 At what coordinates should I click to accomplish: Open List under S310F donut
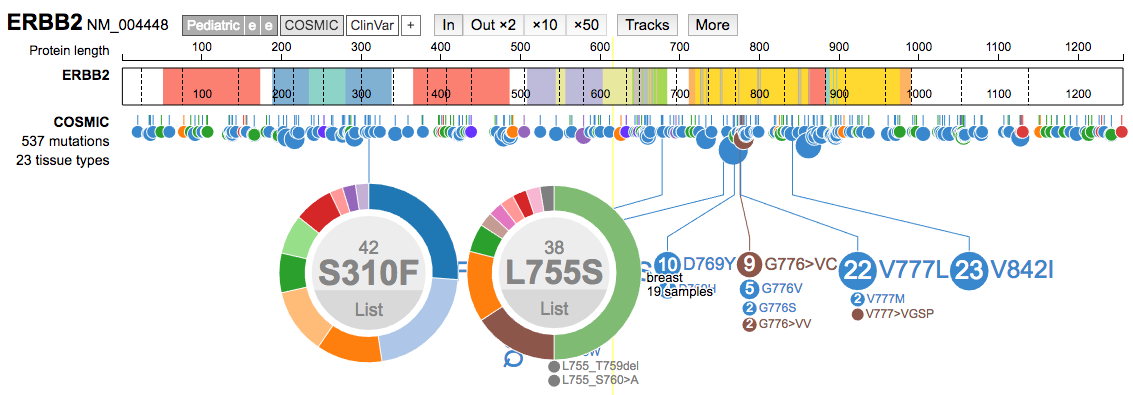(369, 310)
